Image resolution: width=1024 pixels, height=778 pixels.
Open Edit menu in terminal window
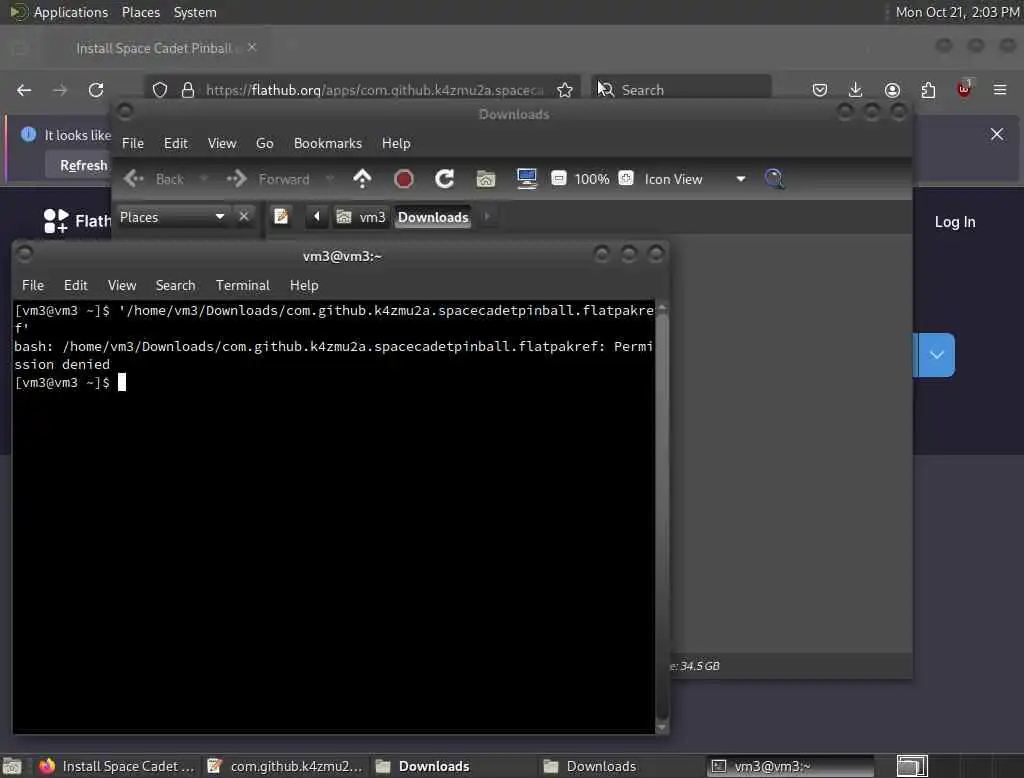click(x=76, y=285)
